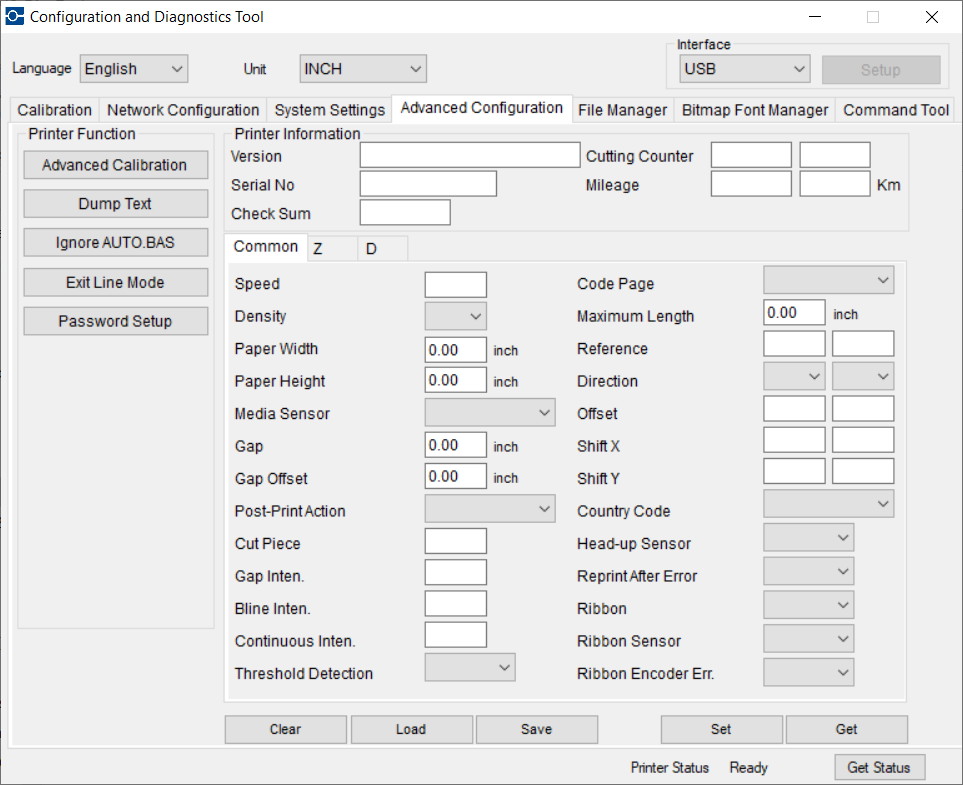Open Password Setup
Screen dimensions: 963x785
point(115,321)
